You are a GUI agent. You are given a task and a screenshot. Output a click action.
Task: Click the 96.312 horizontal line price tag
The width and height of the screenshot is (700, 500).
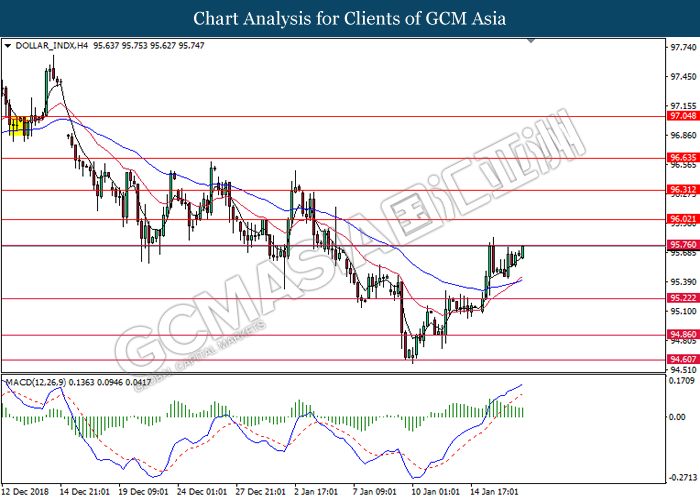click(x=683, y=190)
